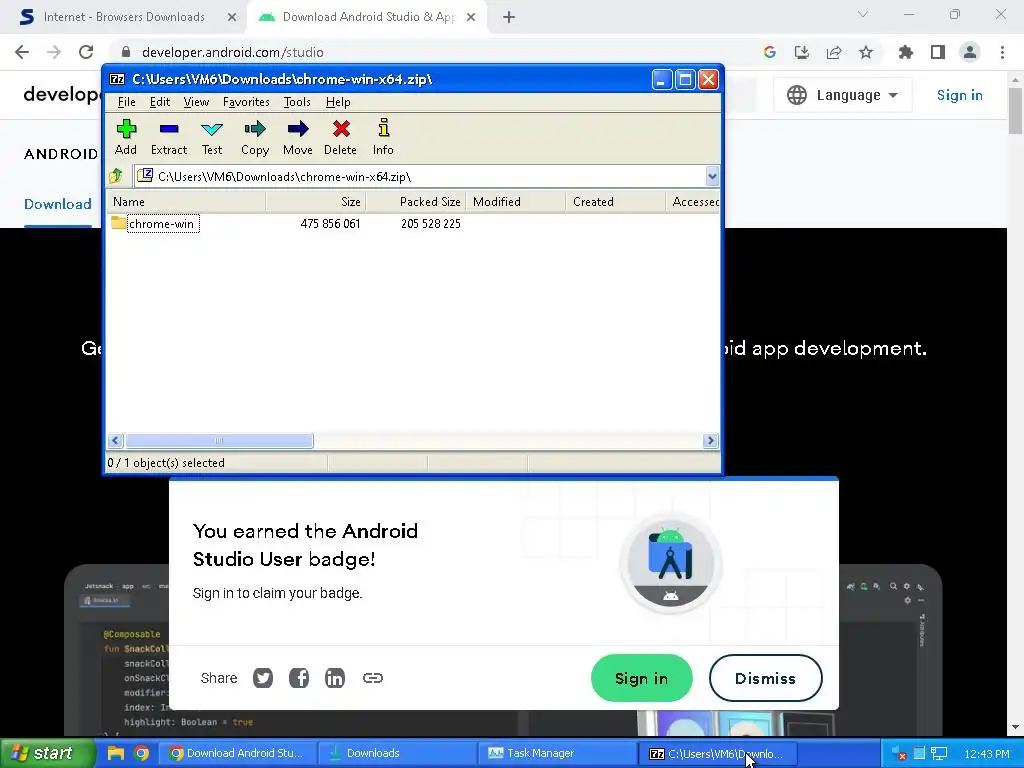Click the web page vertical scrollbar thumb
This screenshot has width=1024, height=768.
pos(1015,110)
